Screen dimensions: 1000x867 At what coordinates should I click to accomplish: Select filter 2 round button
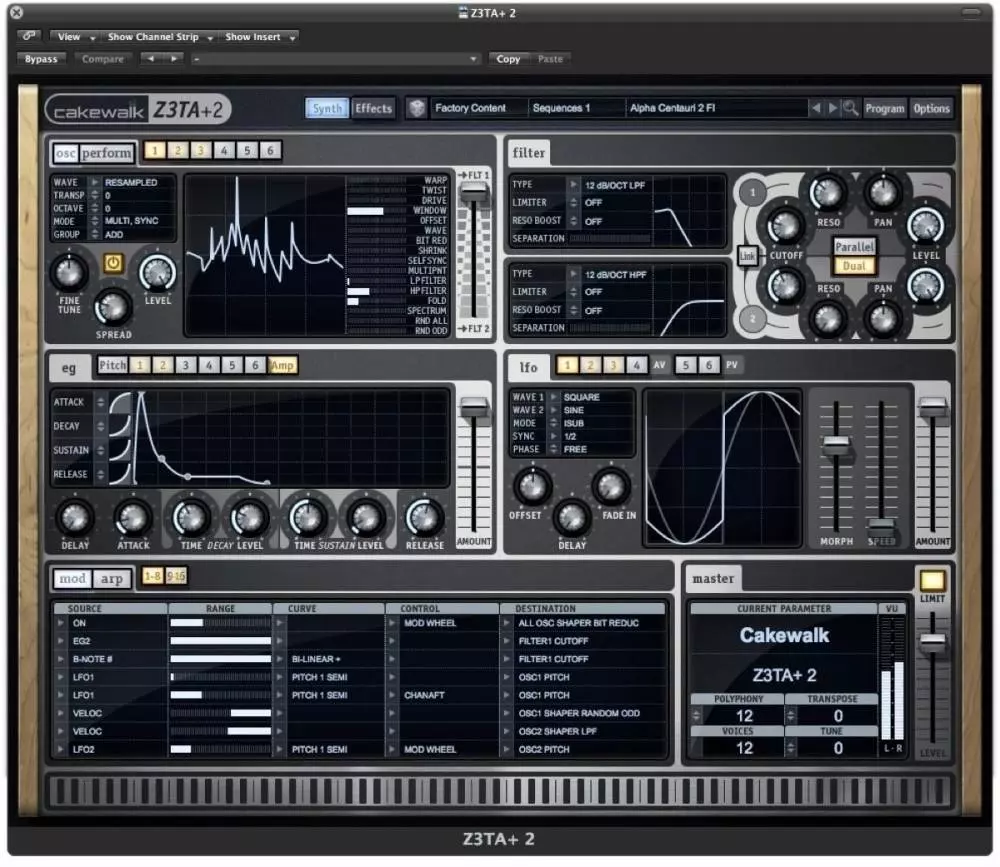pyautogui.click(x=753, y=318)
